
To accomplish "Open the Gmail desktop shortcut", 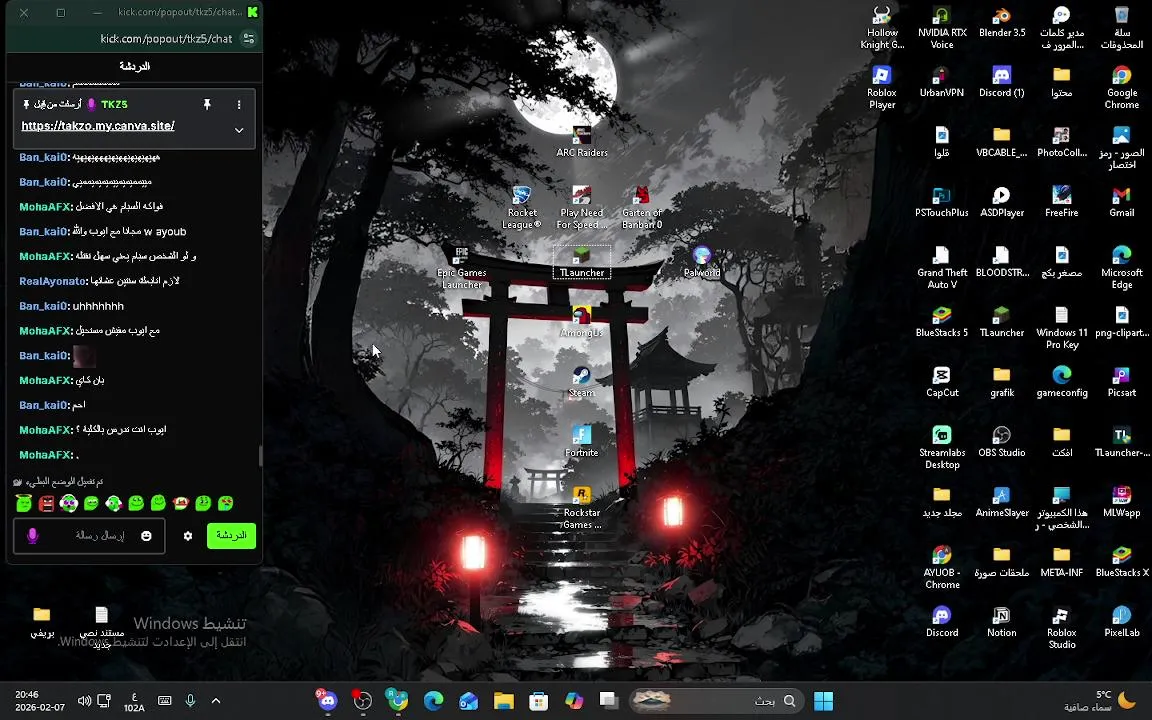I will coord(1121,201).
